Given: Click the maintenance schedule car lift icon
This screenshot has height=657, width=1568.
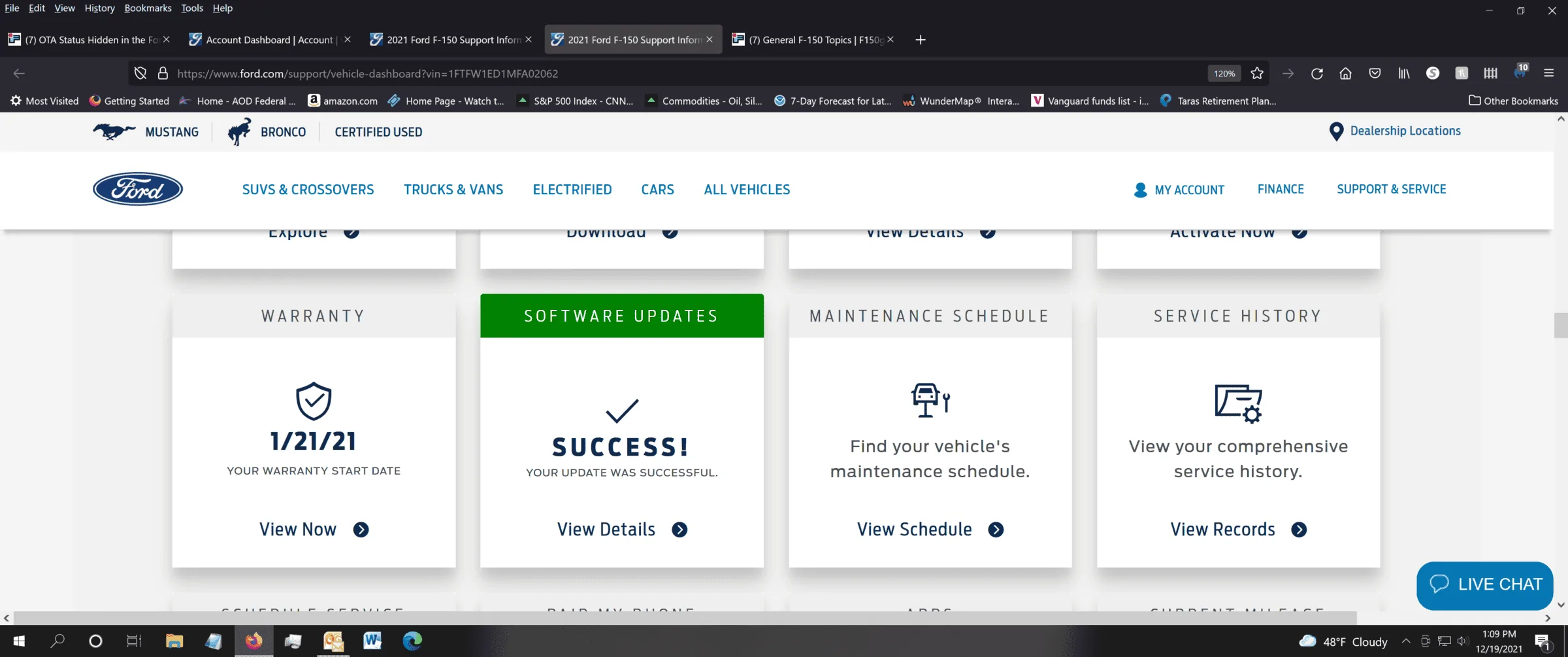Looking at the screenshot, I should pyautogui.click(x=930, y=400).
